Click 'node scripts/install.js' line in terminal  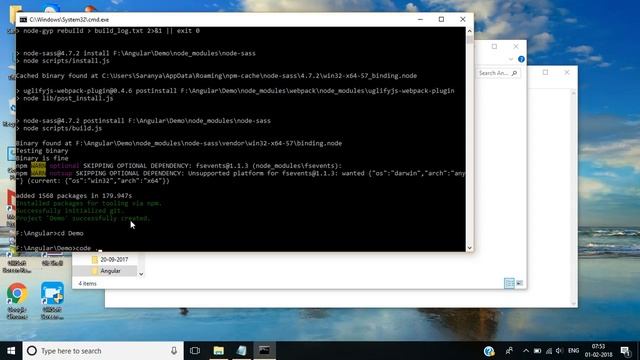click(x=63, y=61)
